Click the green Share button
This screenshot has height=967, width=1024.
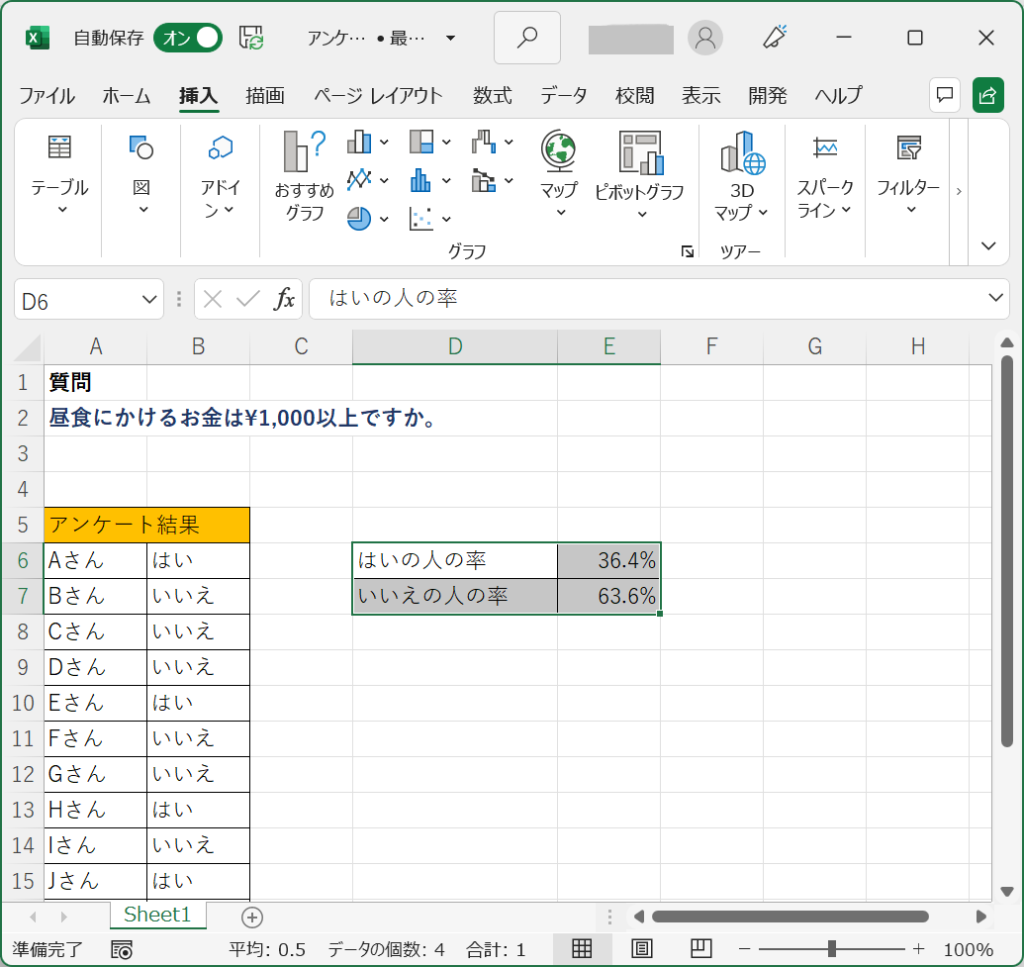click(987, 95)
